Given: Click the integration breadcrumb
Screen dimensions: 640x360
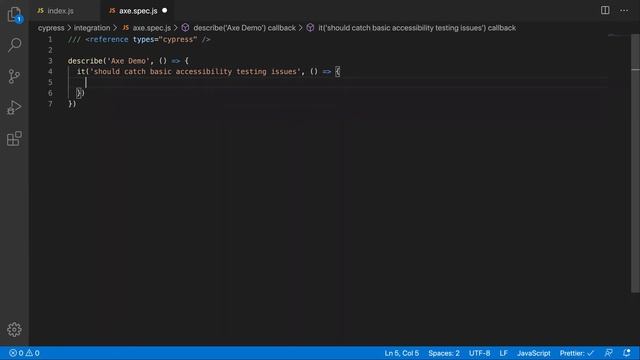Looking at the screenshot, I should [x=92, y=28].
